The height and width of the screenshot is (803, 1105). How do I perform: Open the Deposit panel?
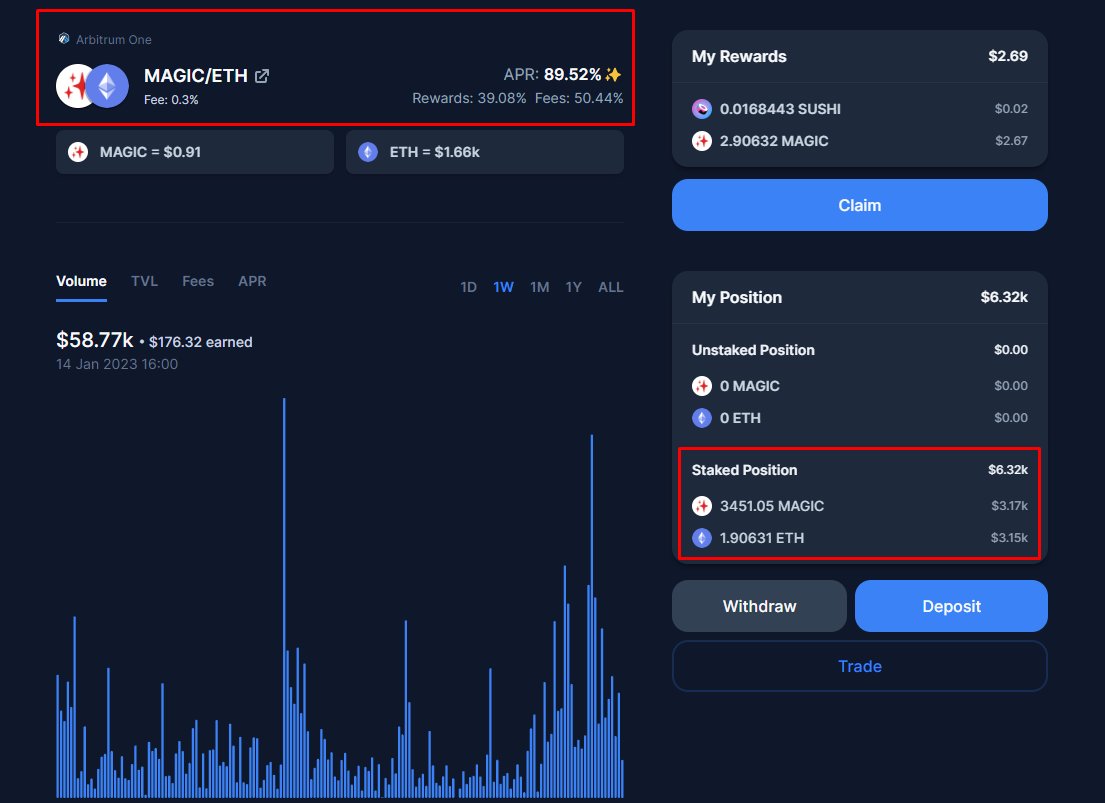click(x=950, y=606)
